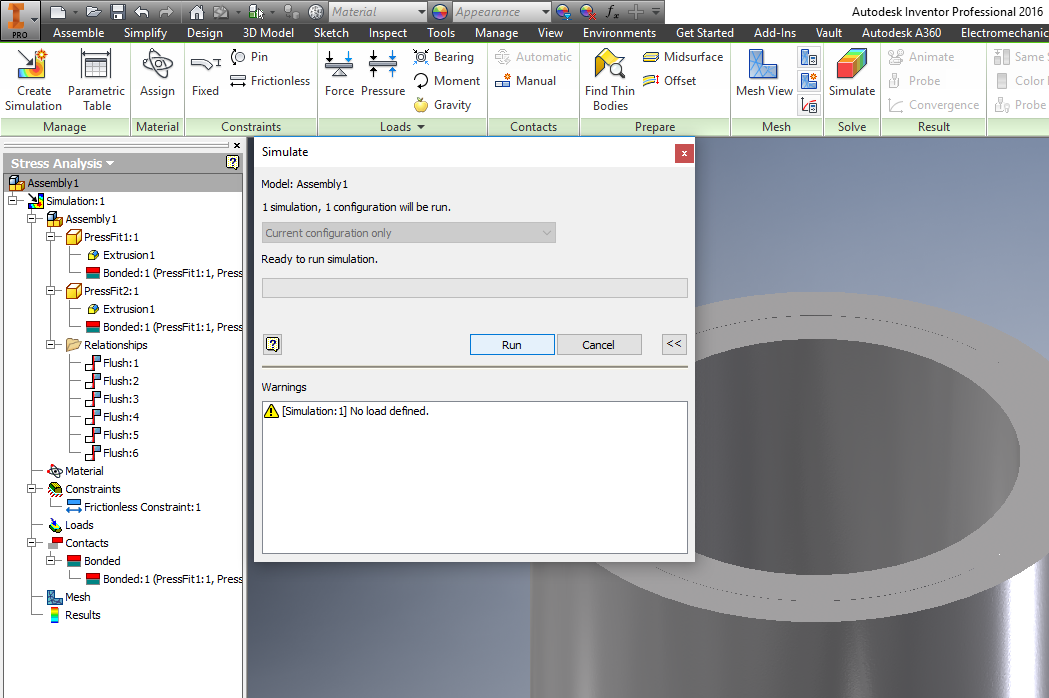1049x698 pixels.
Task: Click the simulation progress bar
Action: click(x=474, y=288)
